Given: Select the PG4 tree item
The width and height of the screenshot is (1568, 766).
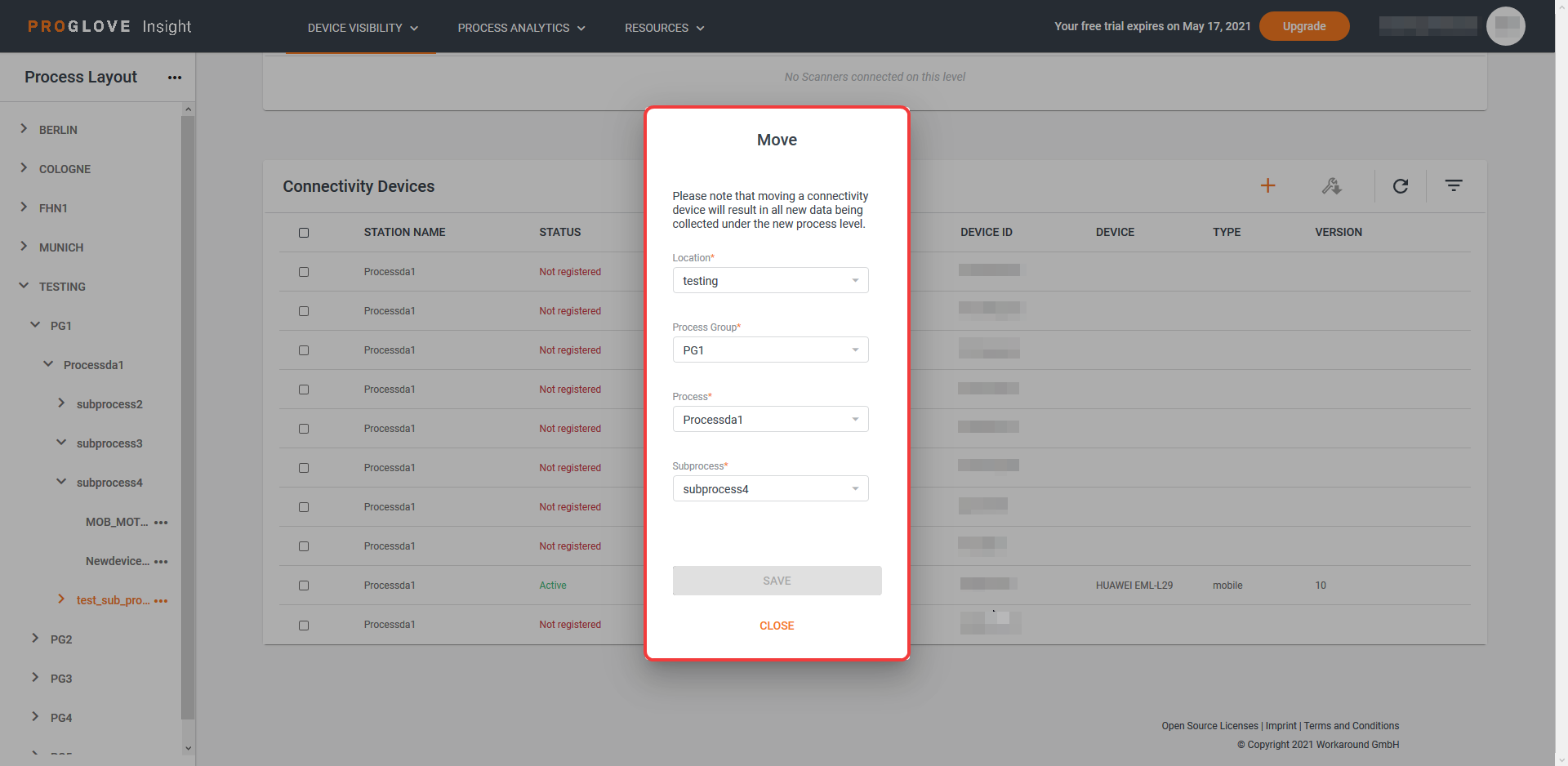Looking at the screenshot, I should point(61,718).
